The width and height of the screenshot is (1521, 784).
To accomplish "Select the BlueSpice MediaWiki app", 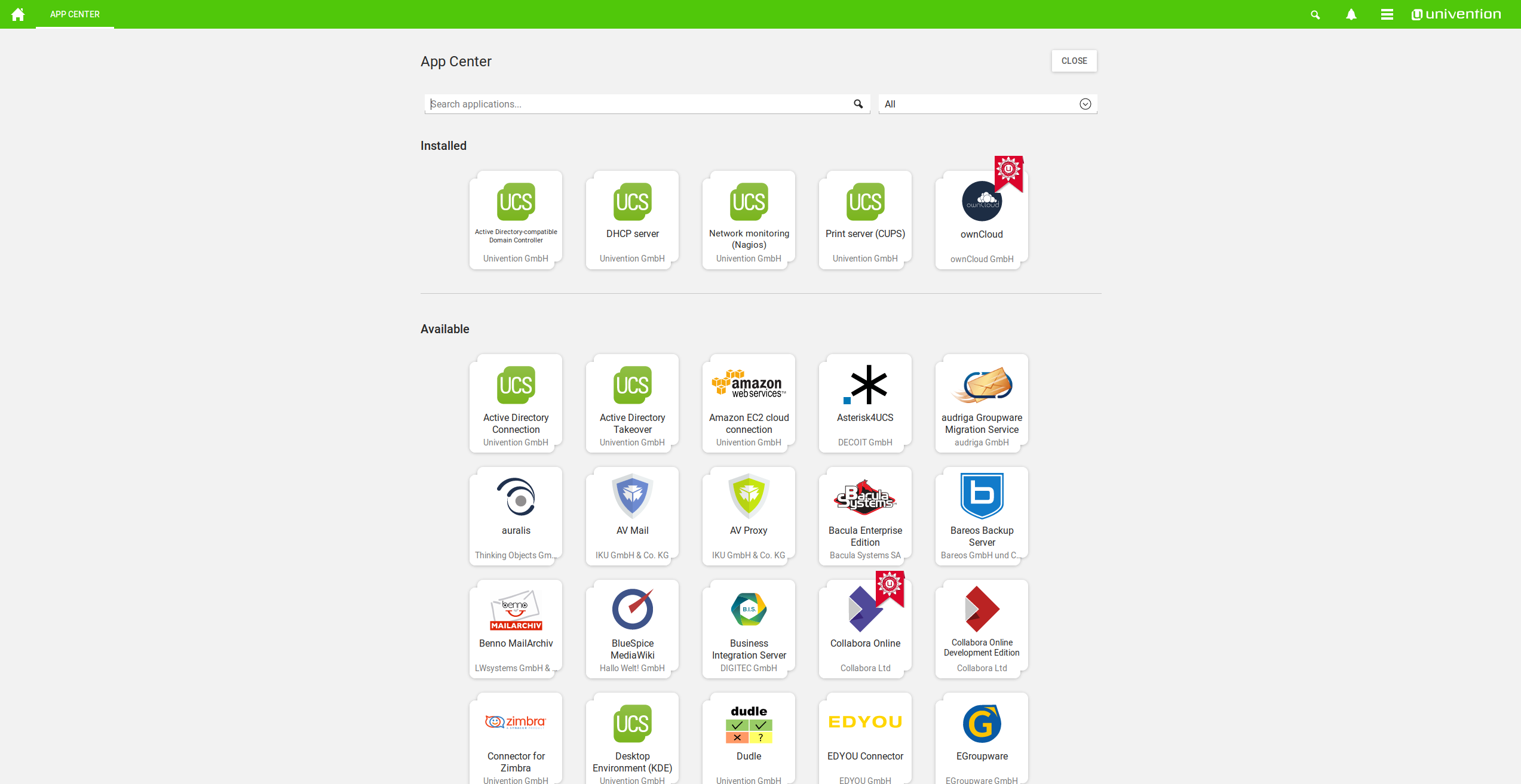I will (x=632, y=628).
